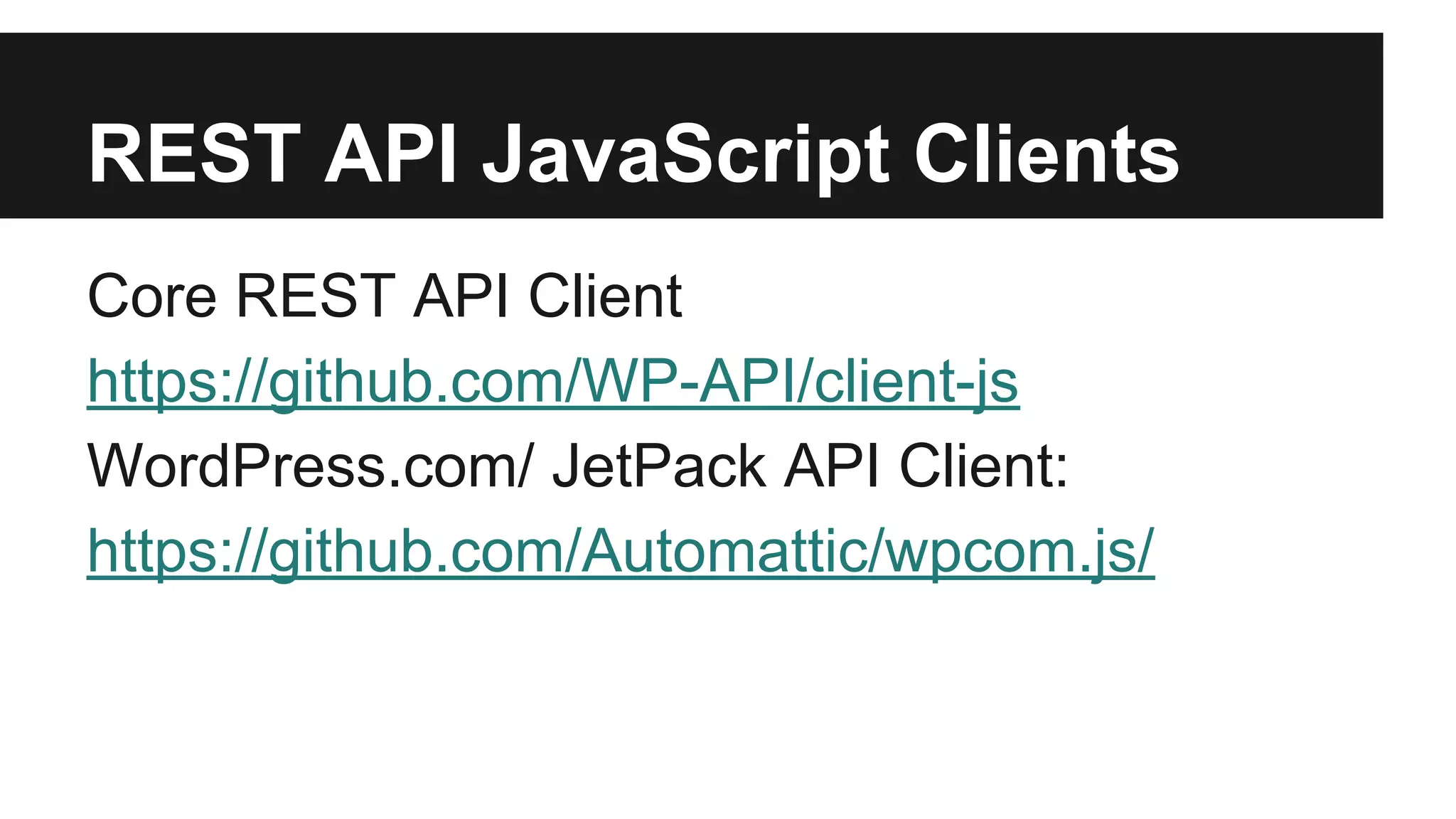The image size is (1456, 819).
Task: Click the 'Core REST API Client' text
Action: (385, 296)
